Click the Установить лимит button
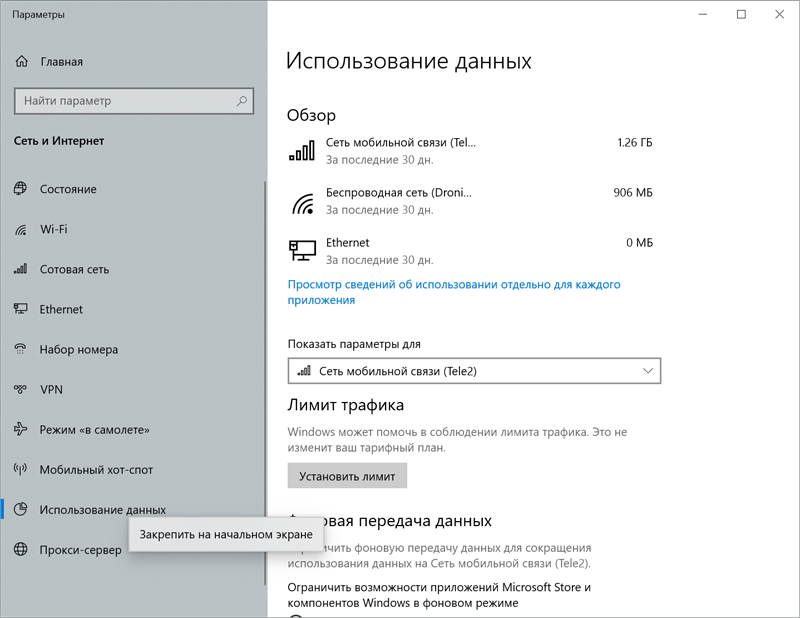 [x=347, y=475]
